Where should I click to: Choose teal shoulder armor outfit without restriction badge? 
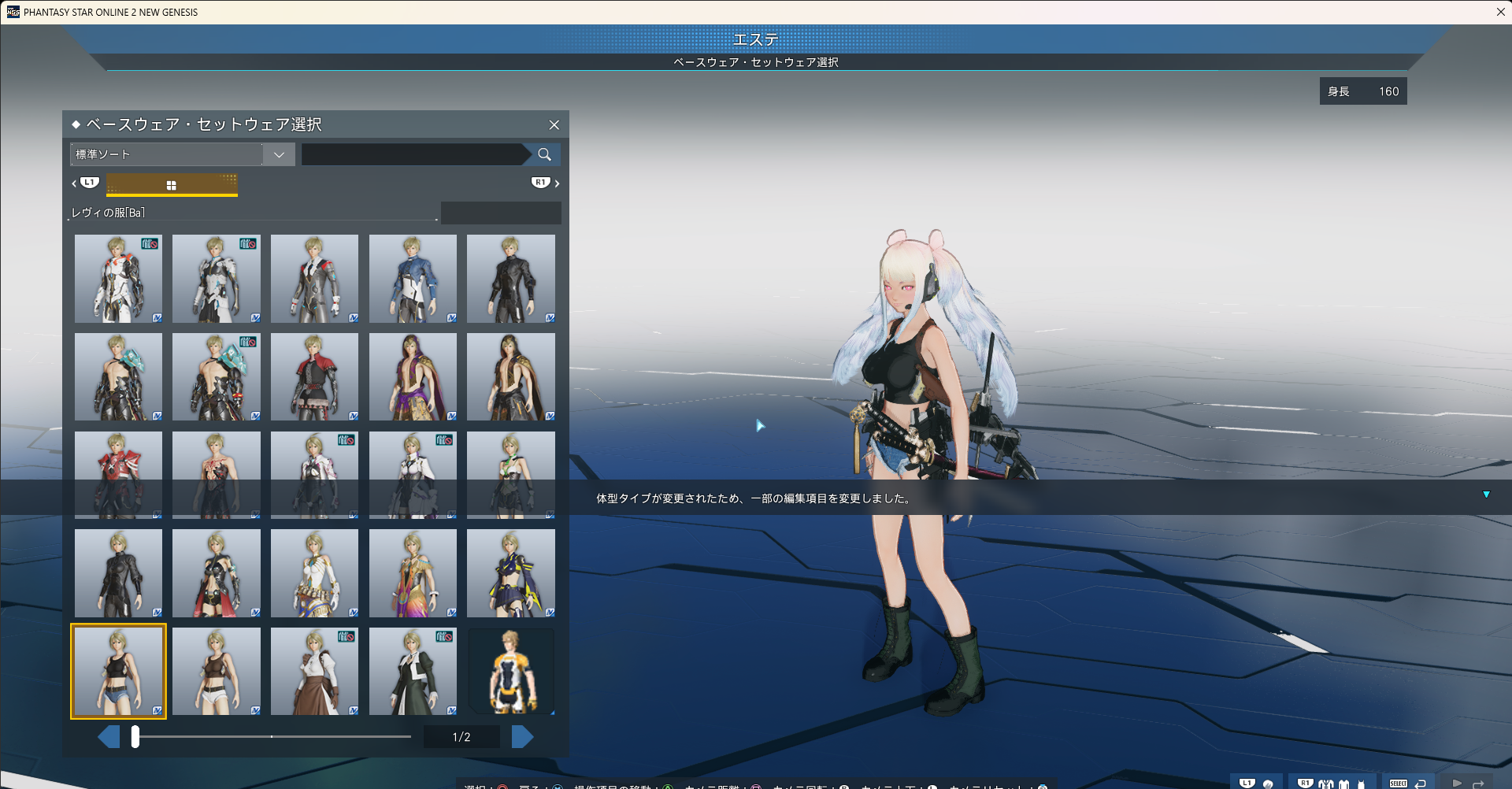coord(118,376)
